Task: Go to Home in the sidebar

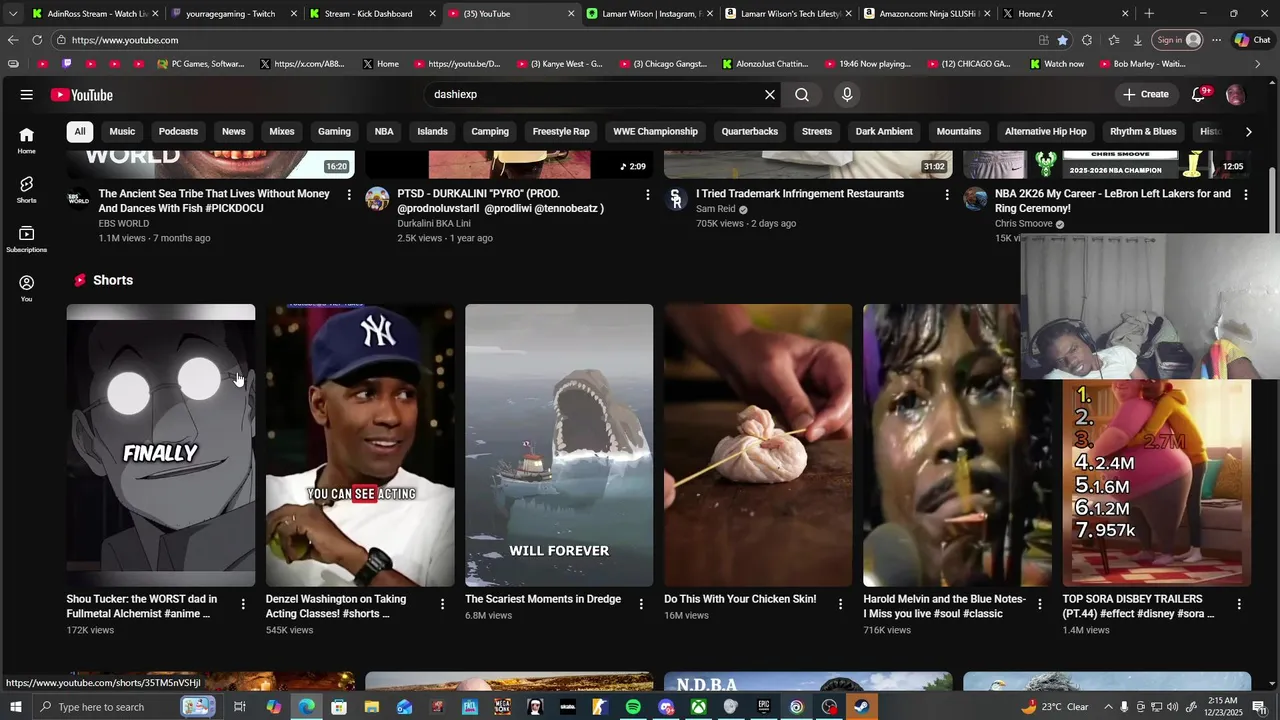Action: 26,141
